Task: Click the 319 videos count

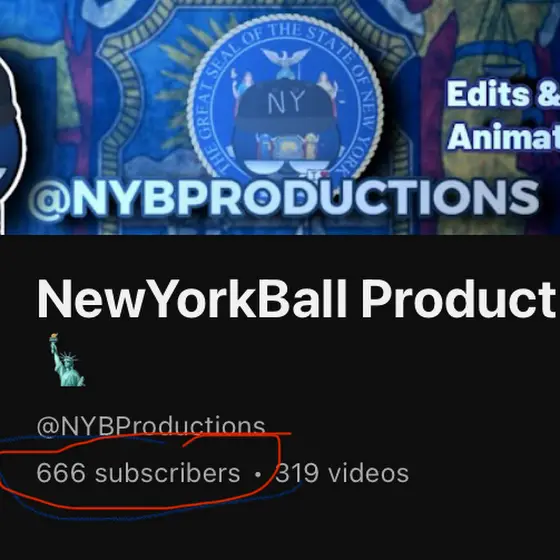Action: [x=342, y=473]
